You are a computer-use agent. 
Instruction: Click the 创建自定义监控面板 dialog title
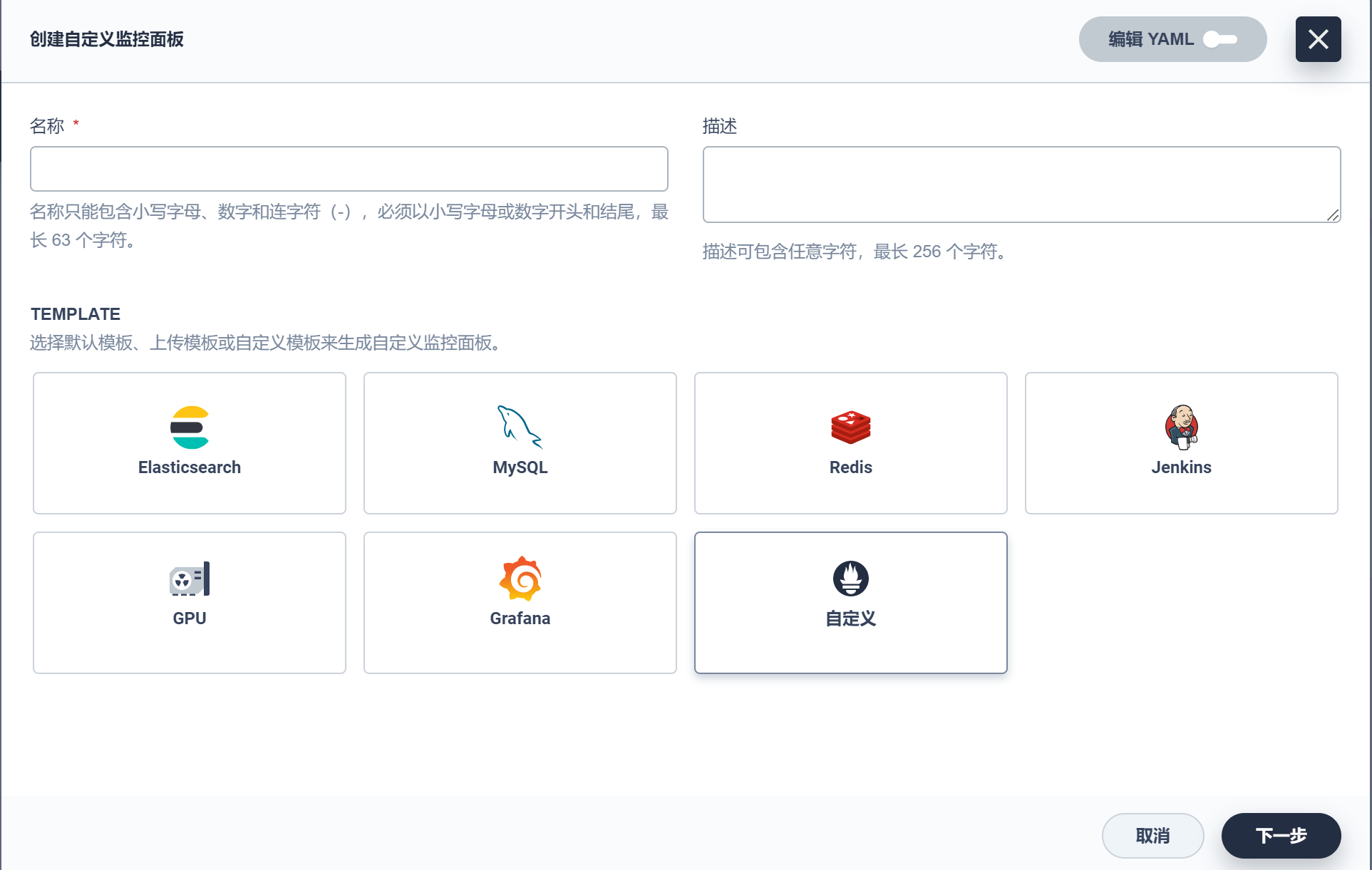[x=107, y=39]
